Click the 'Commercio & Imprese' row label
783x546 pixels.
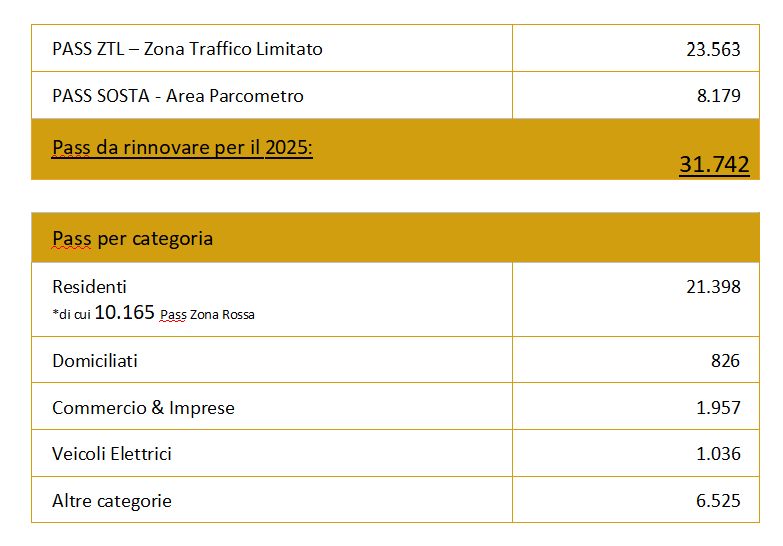tap(143, 408)
